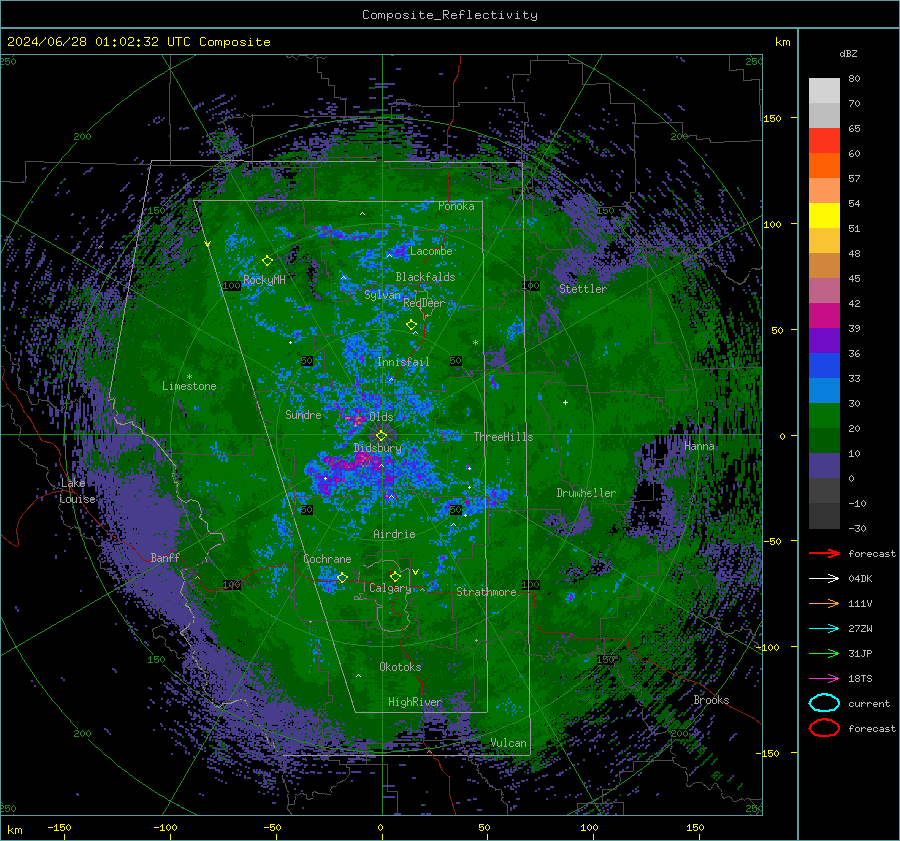Click the Sylvan label on the map
The width and height of the screenshot is (900, 841).
[x=382, y=295]
